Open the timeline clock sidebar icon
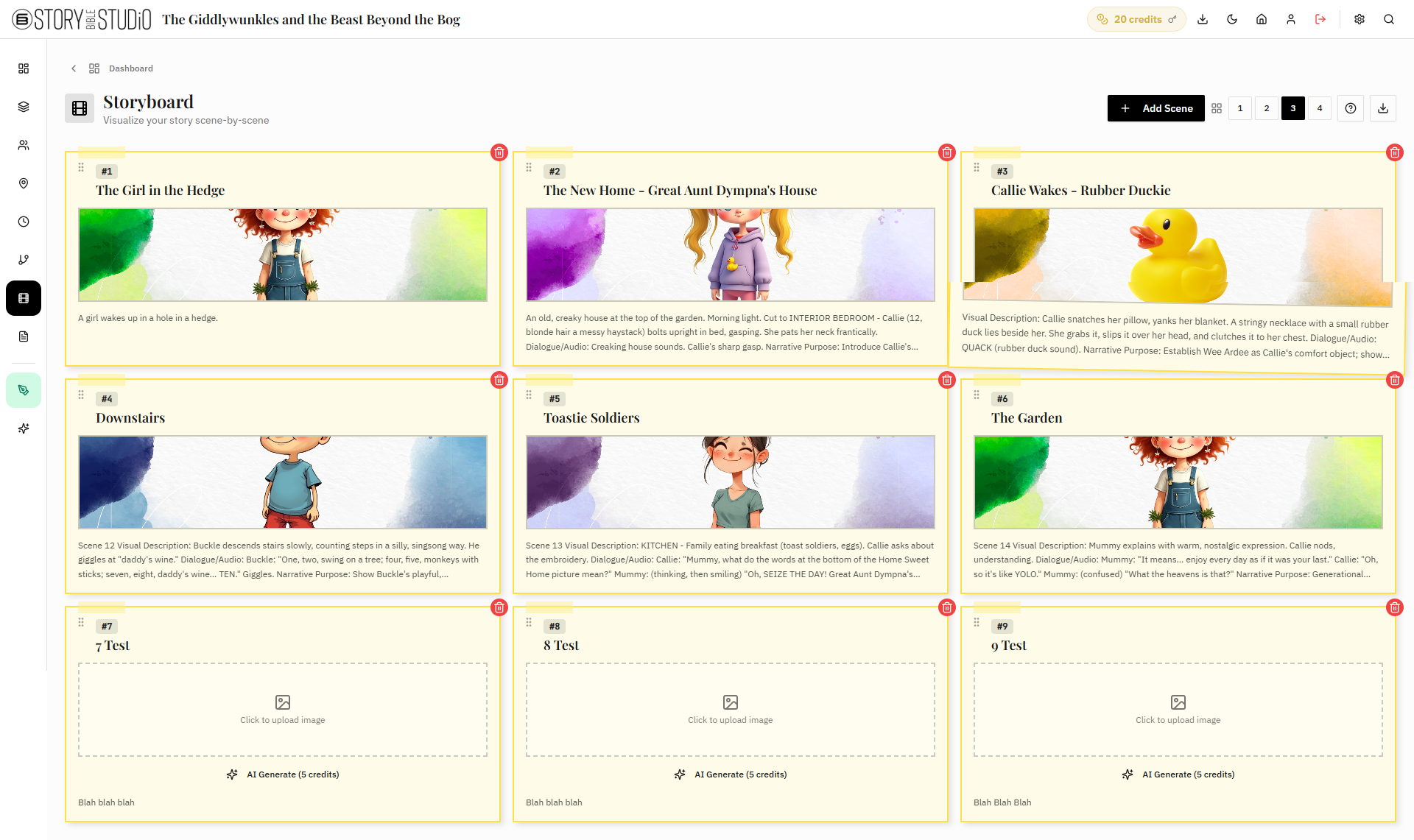 click(24, 222)
